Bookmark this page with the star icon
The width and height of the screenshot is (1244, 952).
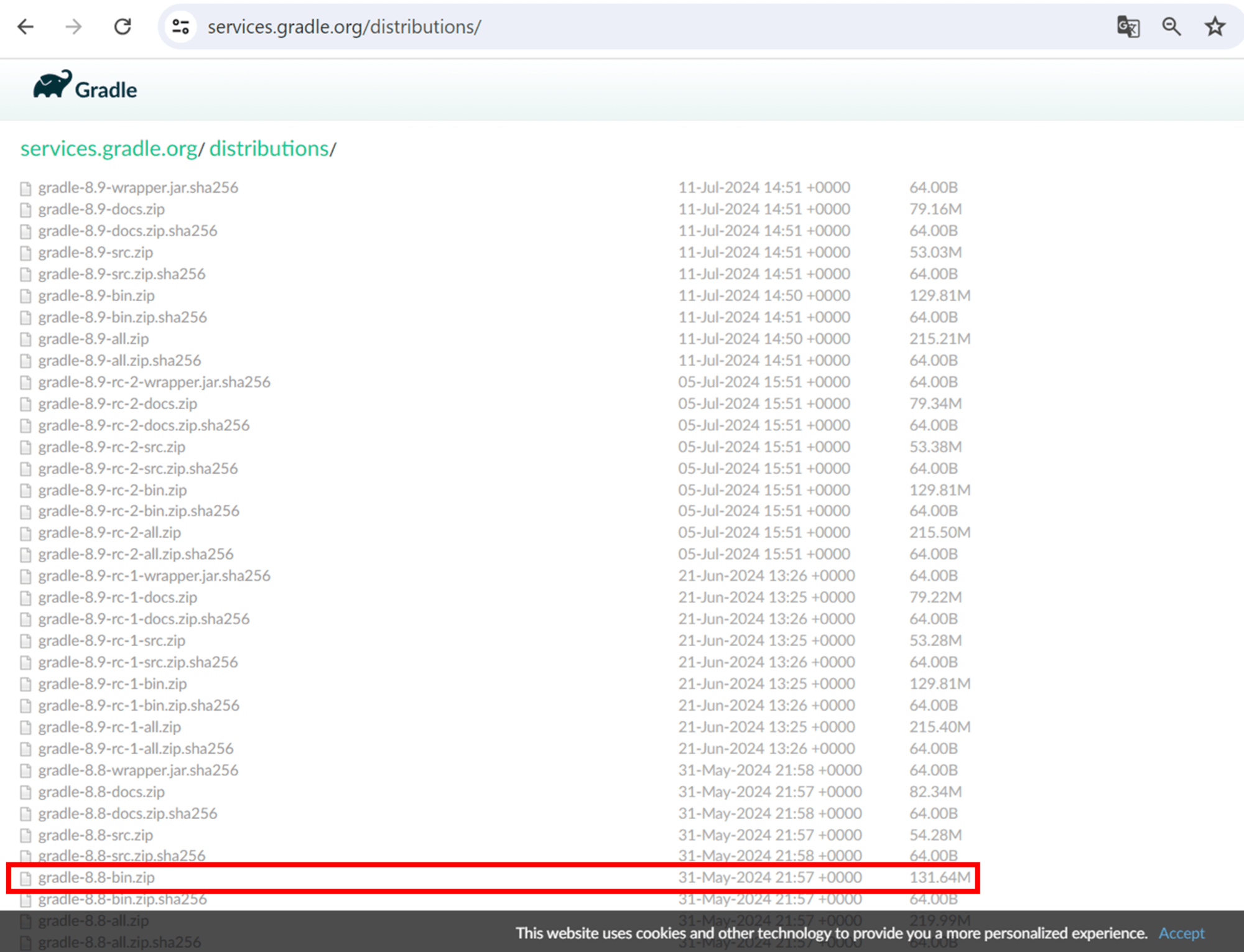tap(1215, 27)
